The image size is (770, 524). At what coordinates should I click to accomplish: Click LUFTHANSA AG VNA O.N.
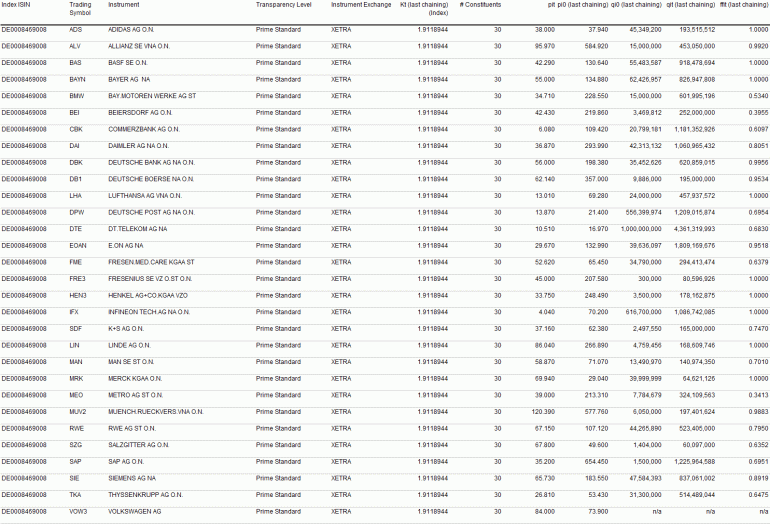(145, 196)
